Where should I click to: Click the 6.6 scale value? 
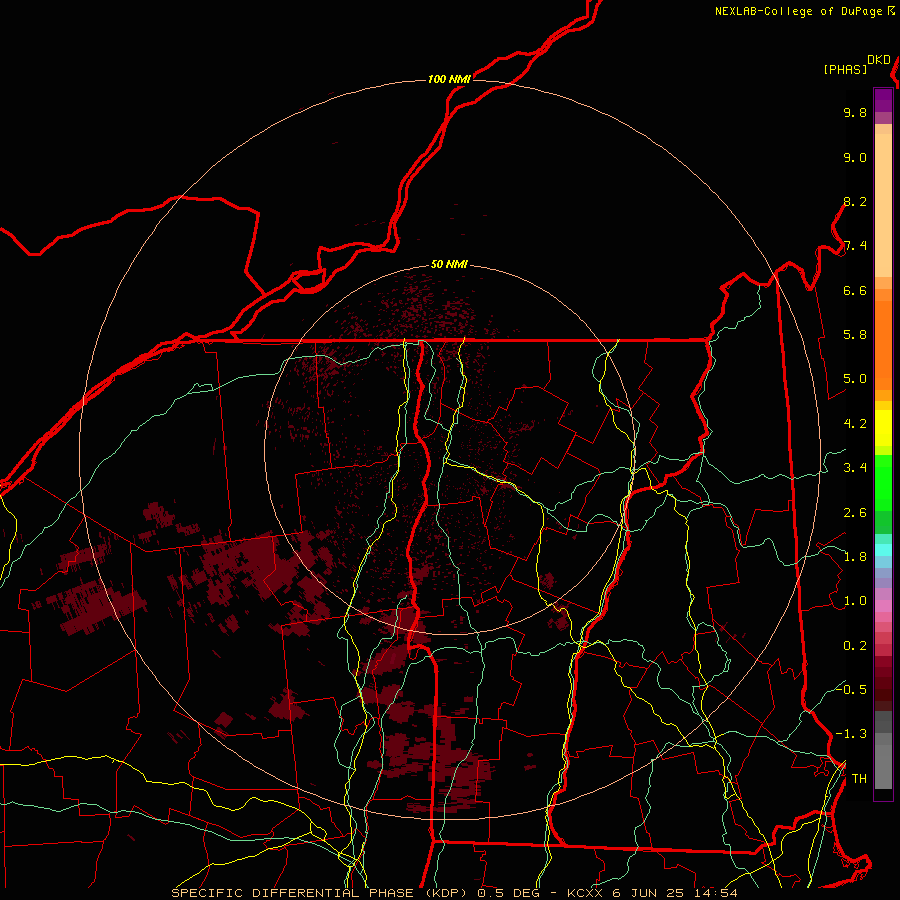pos(855,290)
